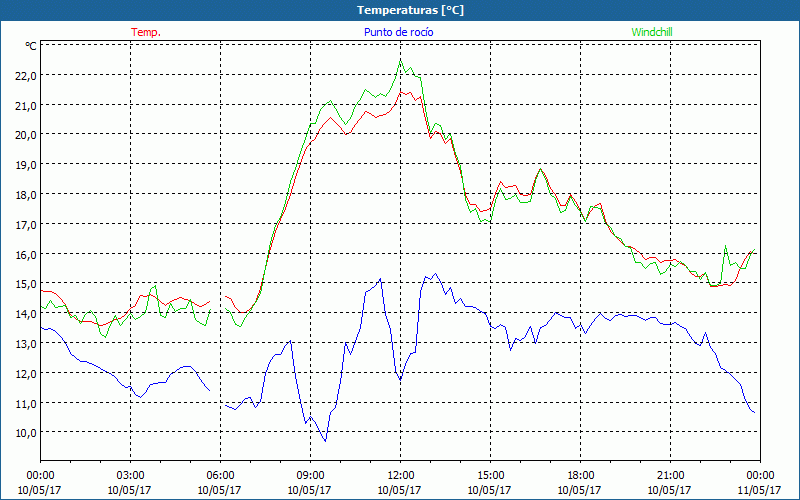Click the 03:00 time label
Image resolution: width=800 pixels, height=500 pixels.
pos(130,476)
